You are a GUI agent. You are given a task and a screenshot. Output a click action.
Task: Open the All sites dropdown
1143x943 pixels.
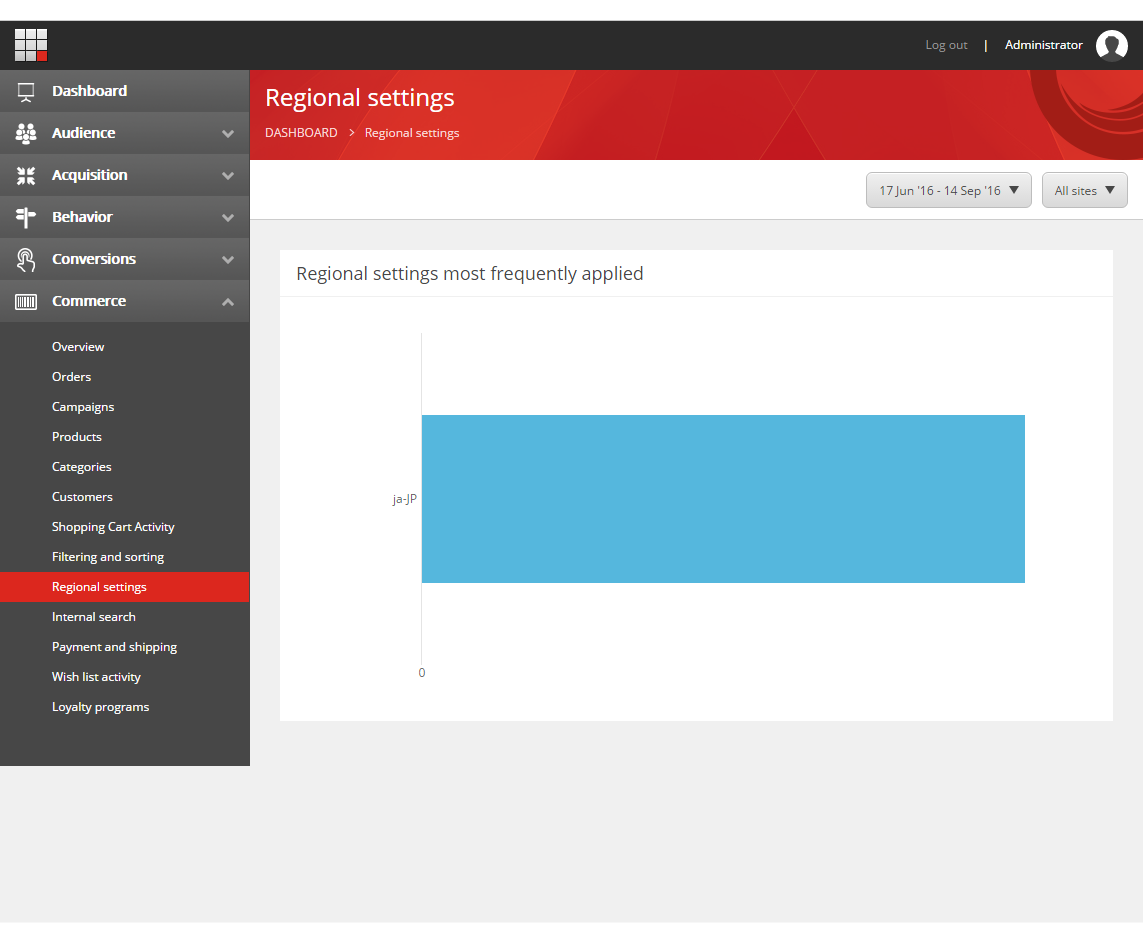[1084, 190]
